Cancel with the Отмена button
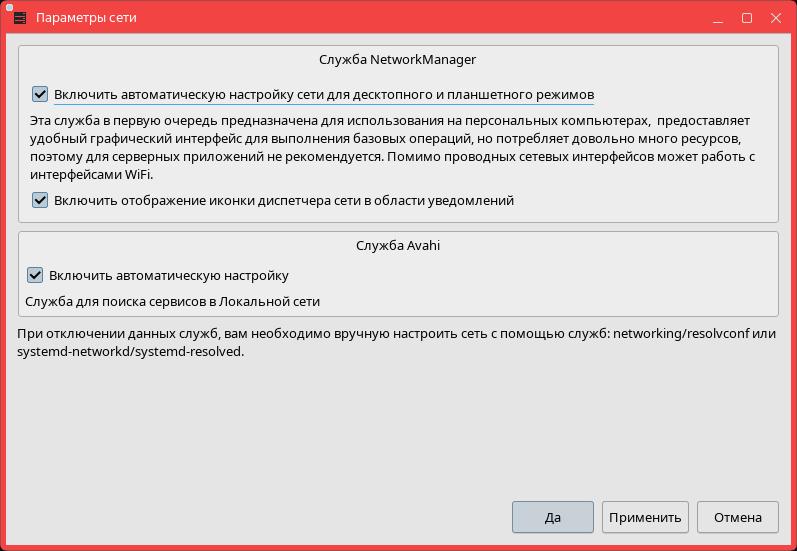The height and width of the screenshot is (551, 797). click(x=737, y=517)
